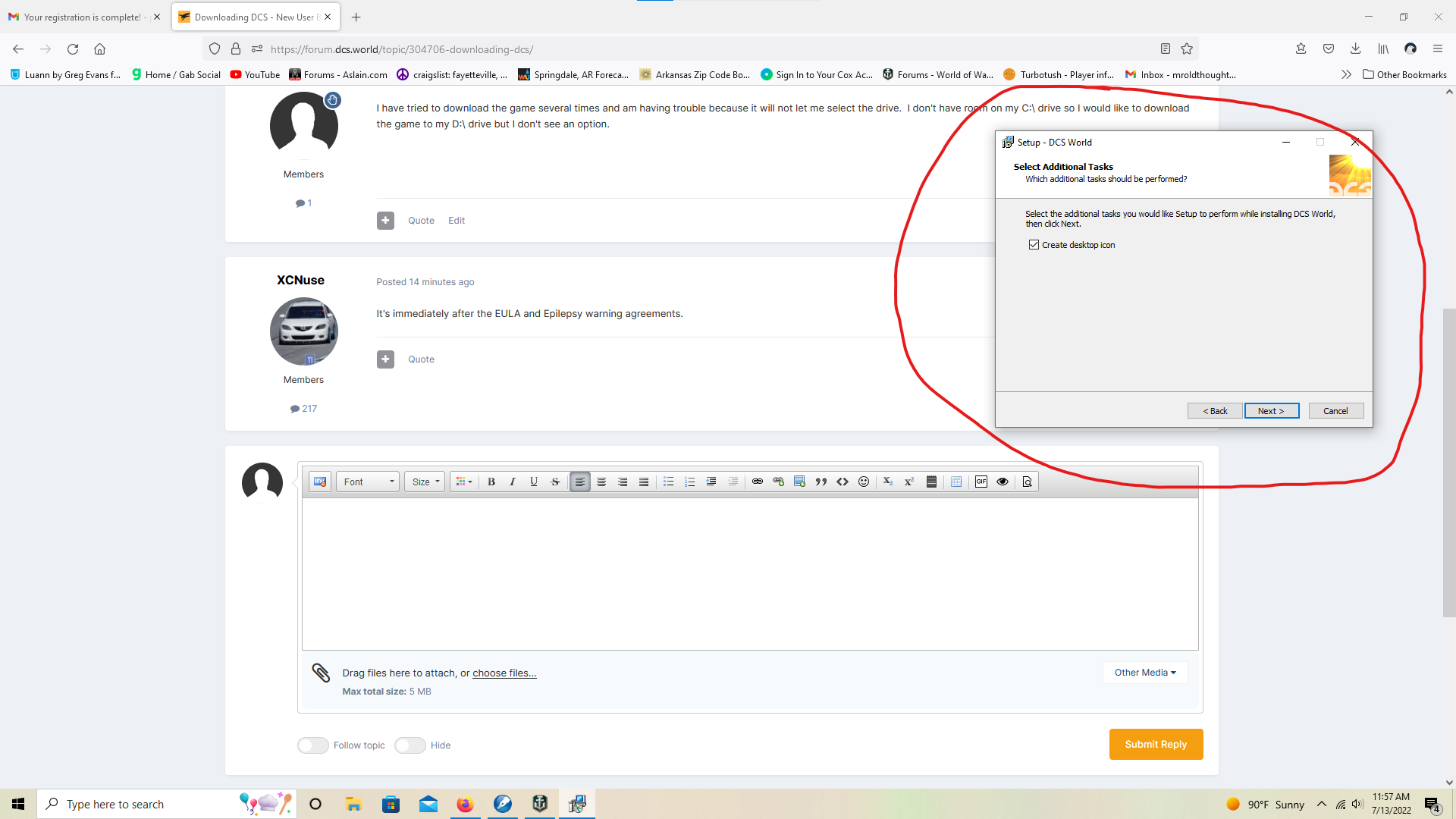Click in the reply text area

[x=750, y=574]
